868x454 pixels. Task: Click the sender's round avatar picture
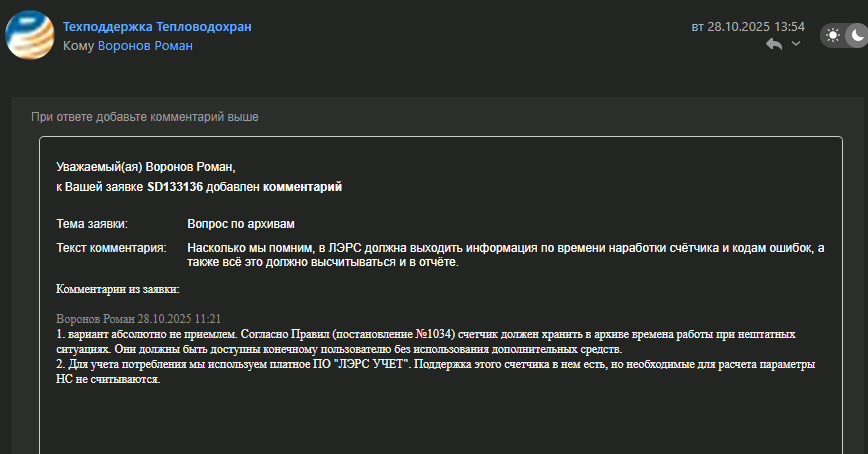tap(30, 36)
